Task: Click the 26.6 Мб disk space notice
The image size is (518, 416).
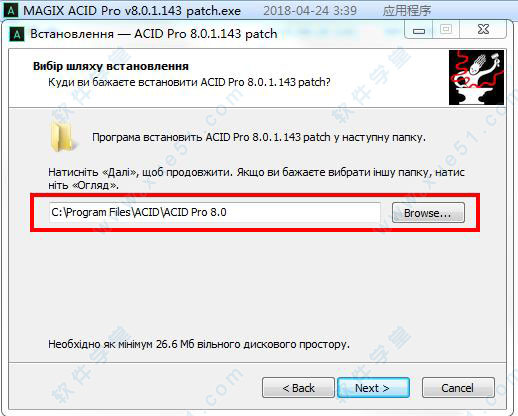Action: coord(199,344)
